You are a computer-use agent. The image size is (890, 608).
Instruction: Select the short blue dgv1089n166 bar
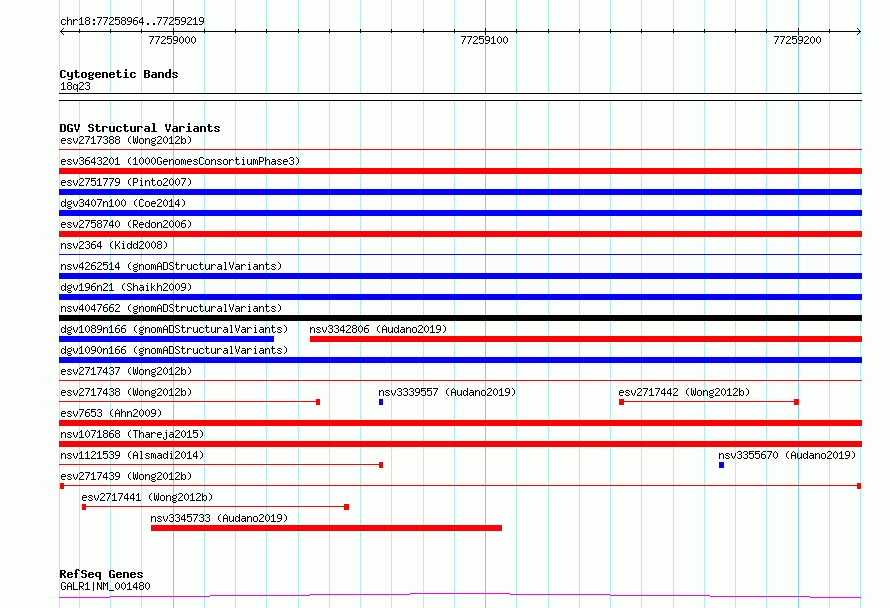pyautogui.click(x=166, y=339)
